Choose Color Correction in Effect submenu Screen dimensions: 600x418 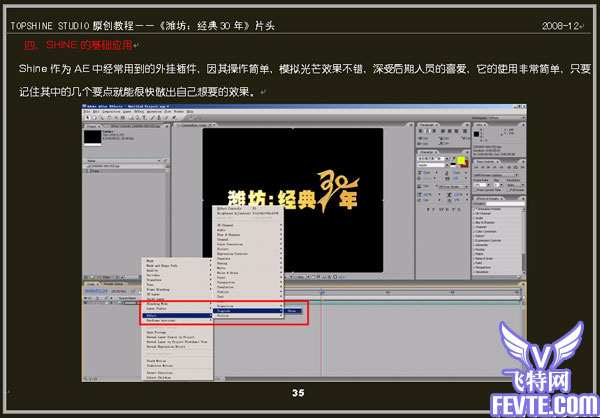(x=248, y=244)
